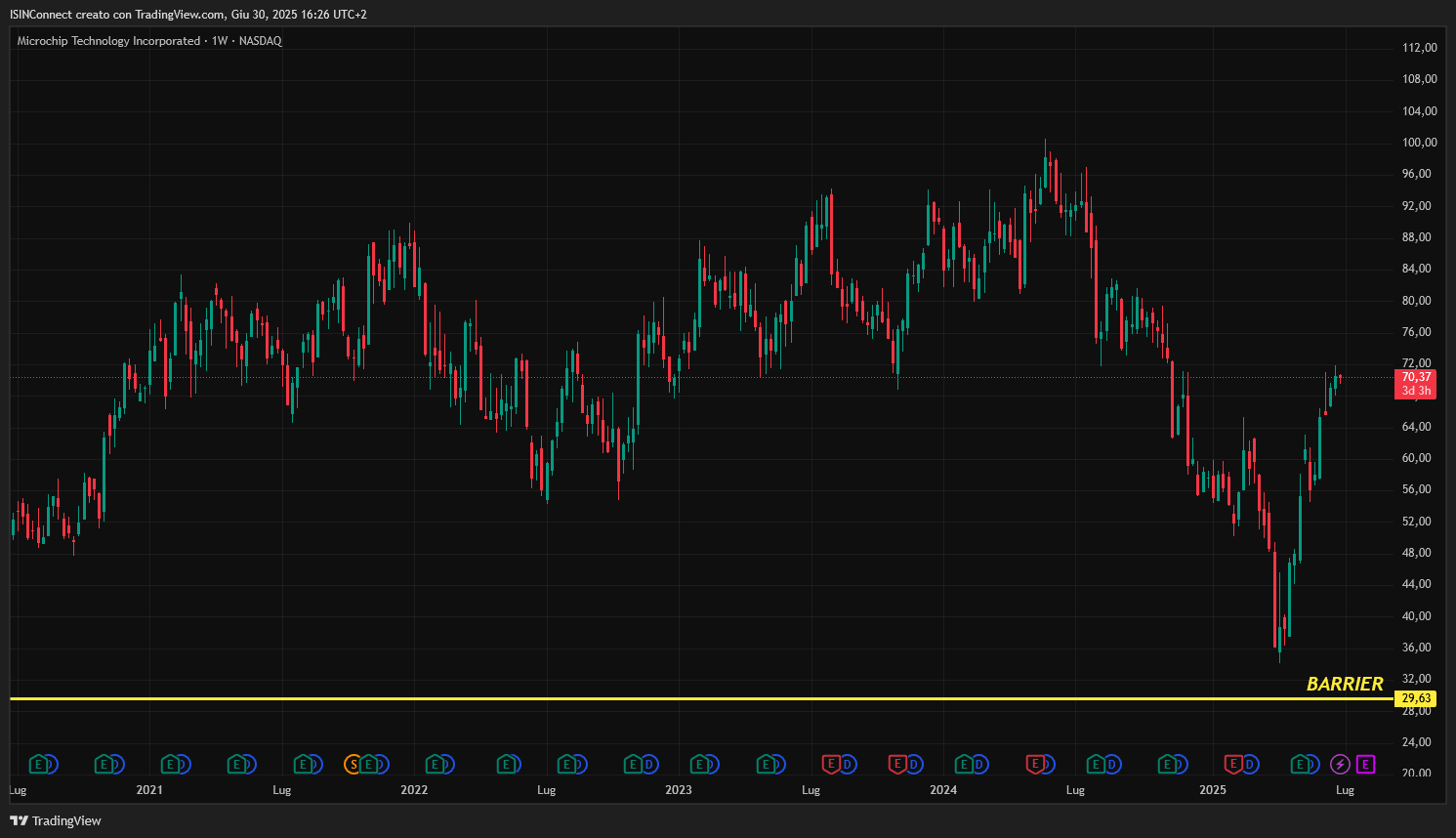The height and width of the screenshot is (838, 1456).
Task: Click the 2024 label on the time axis
Action: click(943, 790)
